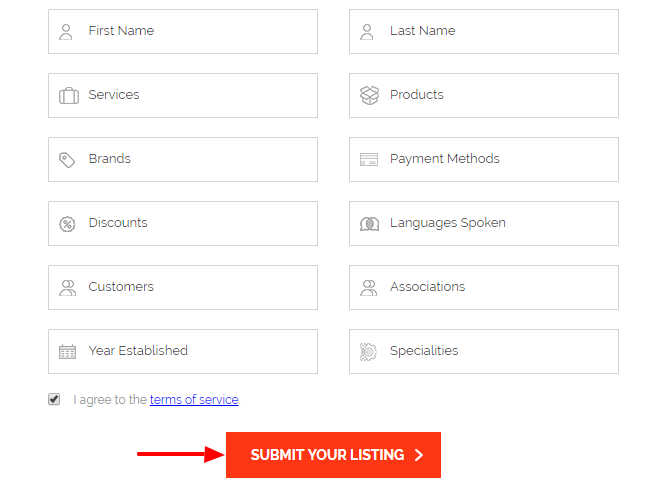The image size is (648, 481).
Task: Select the Discounts input field
Action: click(x=183, y=224)
